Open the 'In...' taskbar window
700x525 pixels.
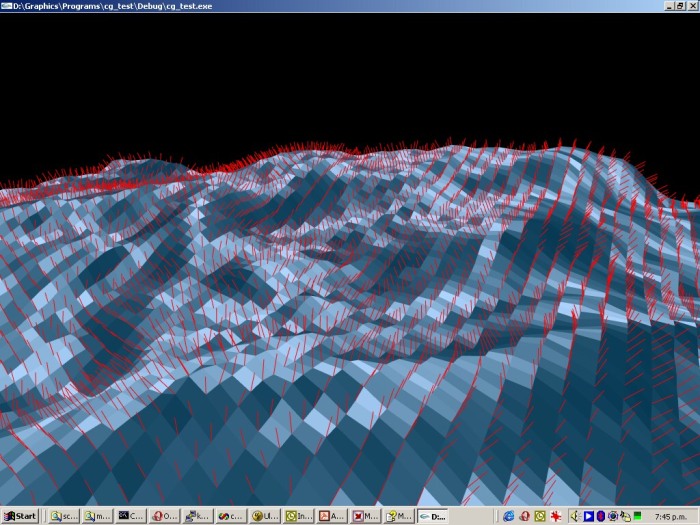tap(298, 516)
